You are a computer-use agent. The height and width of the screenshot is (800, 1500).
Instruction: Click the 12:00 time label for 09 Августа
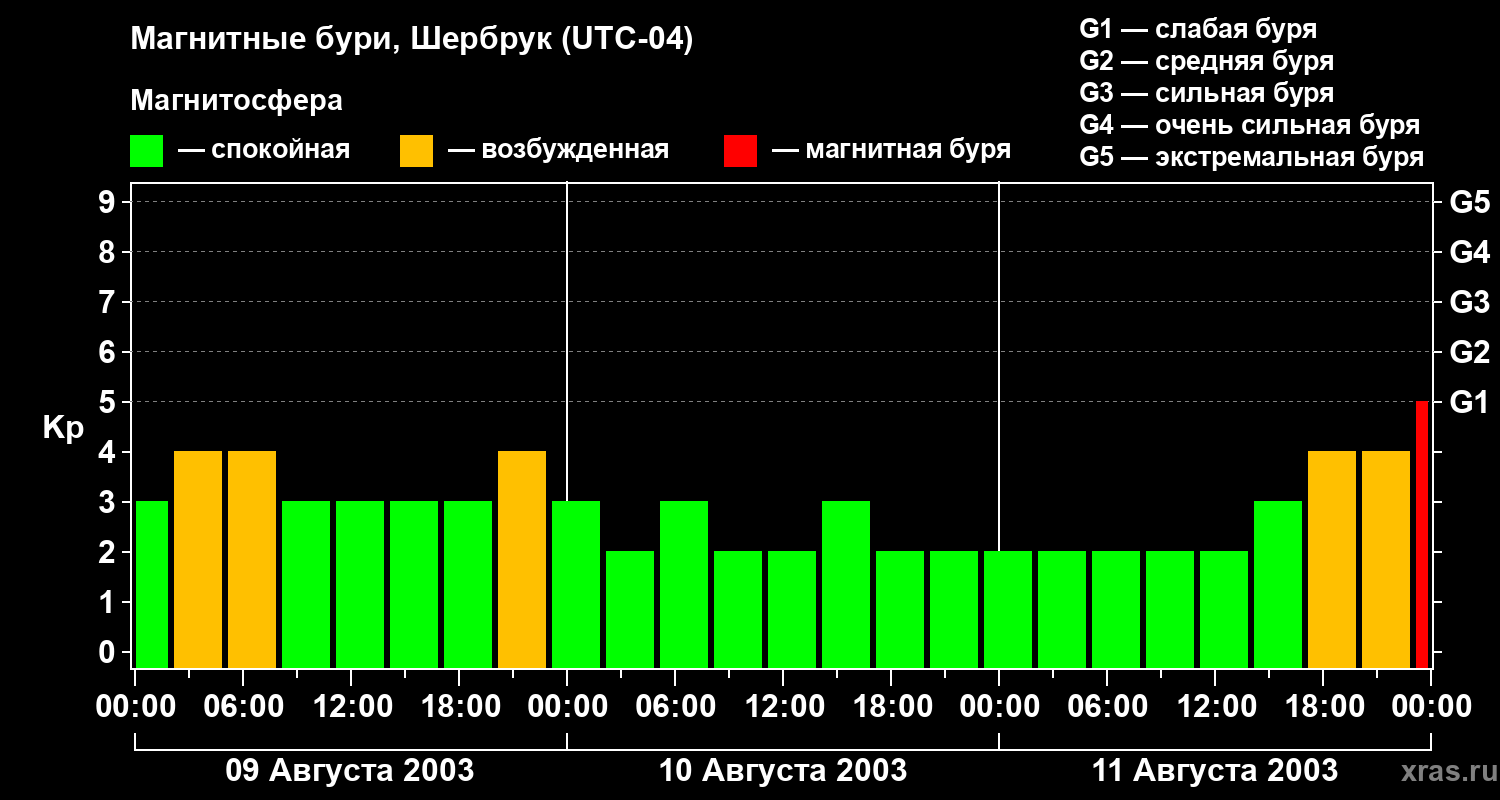tap(351, 707)
